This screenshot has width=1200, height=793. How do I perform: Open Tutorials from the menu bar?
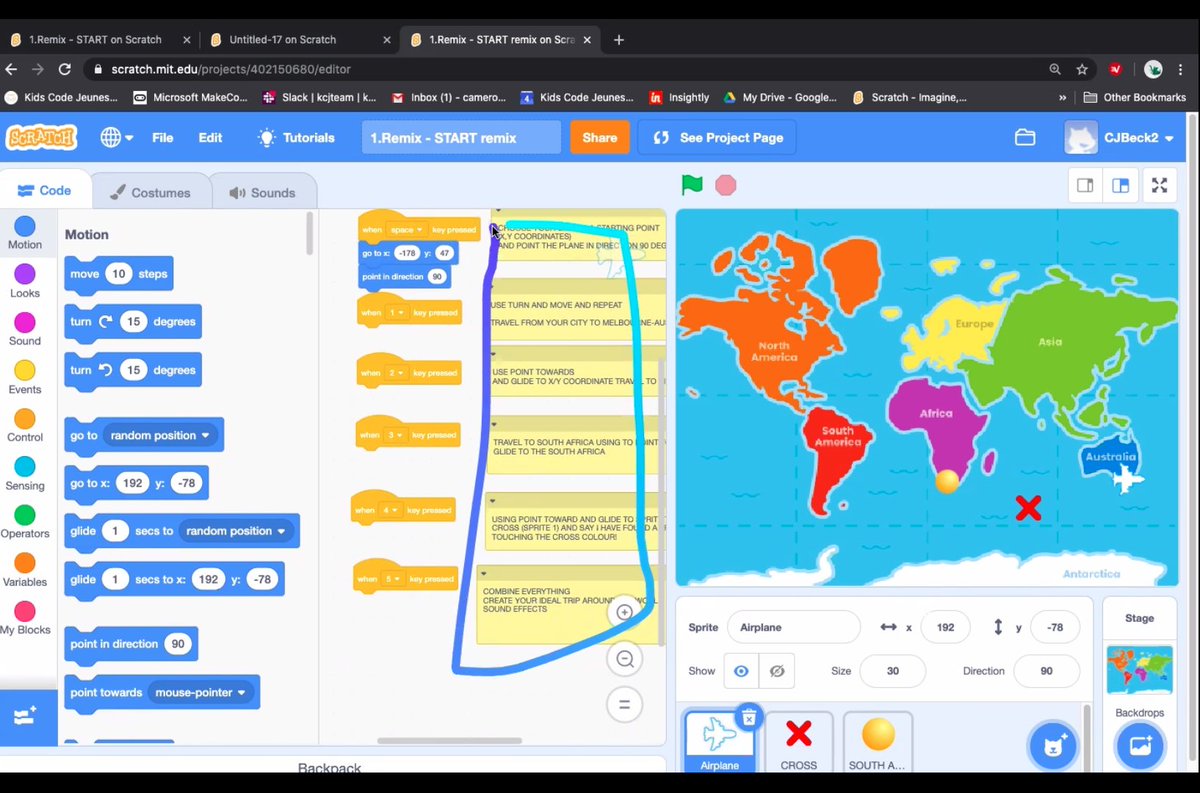click(296, 137)
